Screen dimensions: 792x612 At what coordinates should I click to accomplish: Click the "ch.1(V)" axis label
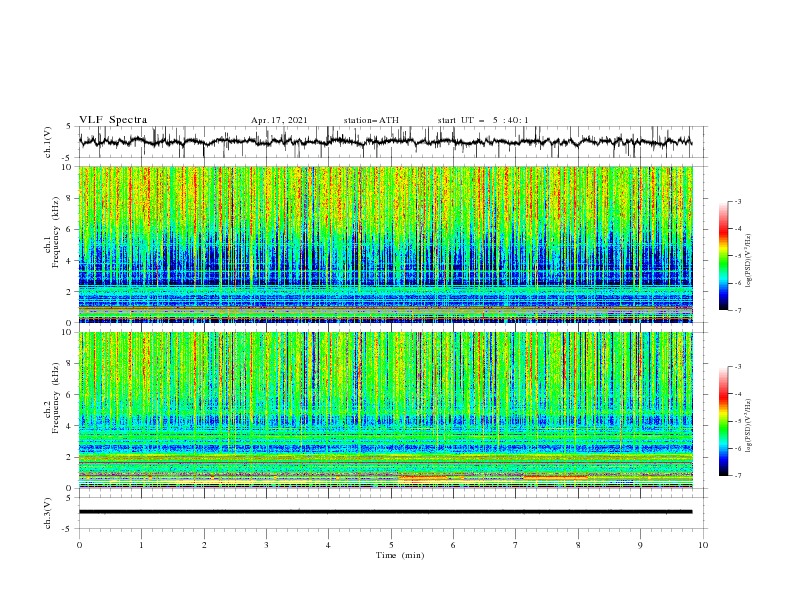click(48, 142)
